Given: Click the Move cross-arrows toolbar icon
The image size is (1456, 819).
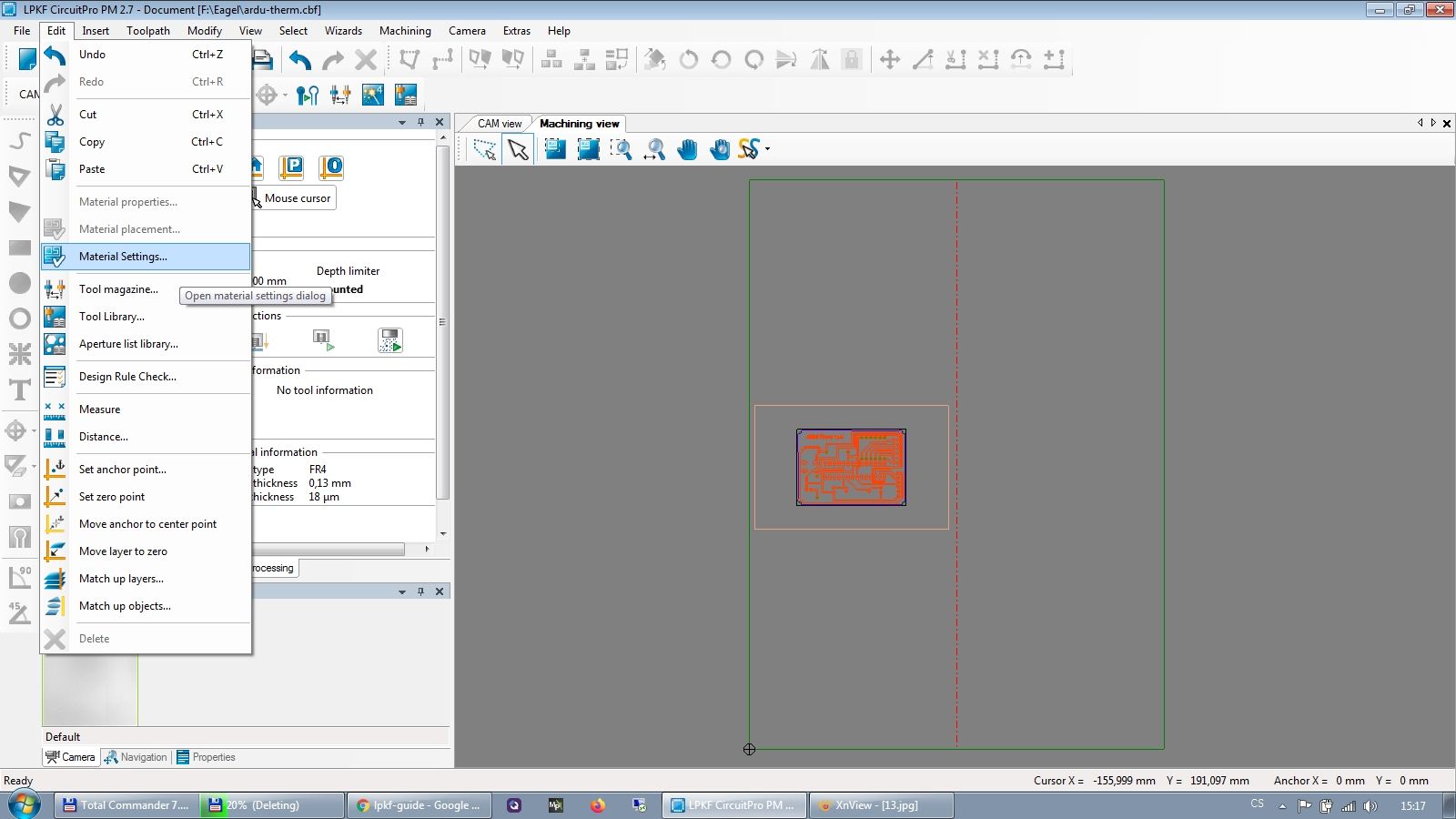Looking at the screenshot, I should coord(890,60).
